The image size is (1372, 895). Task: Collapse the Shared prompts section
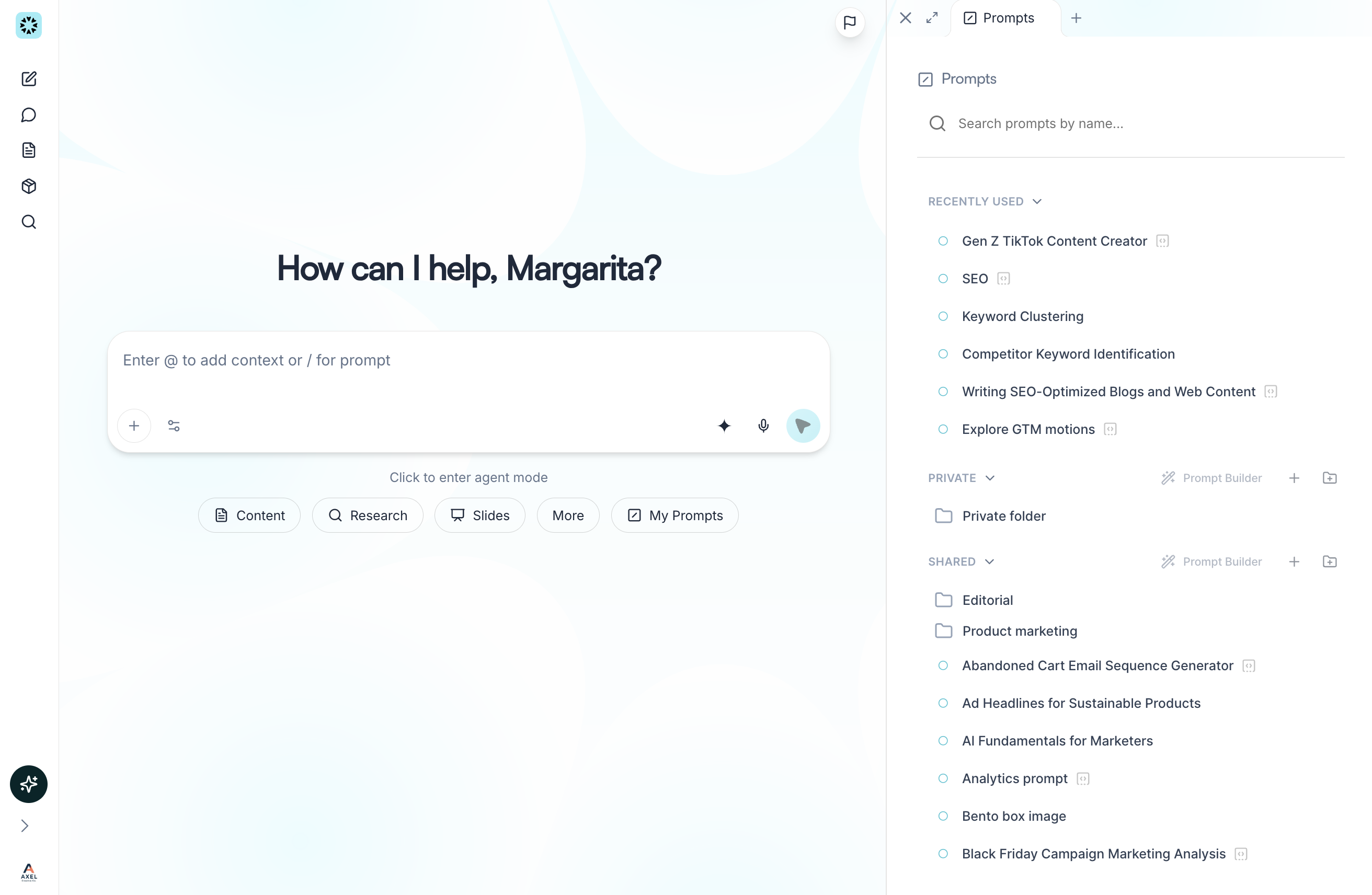click(x=989, y=562)
